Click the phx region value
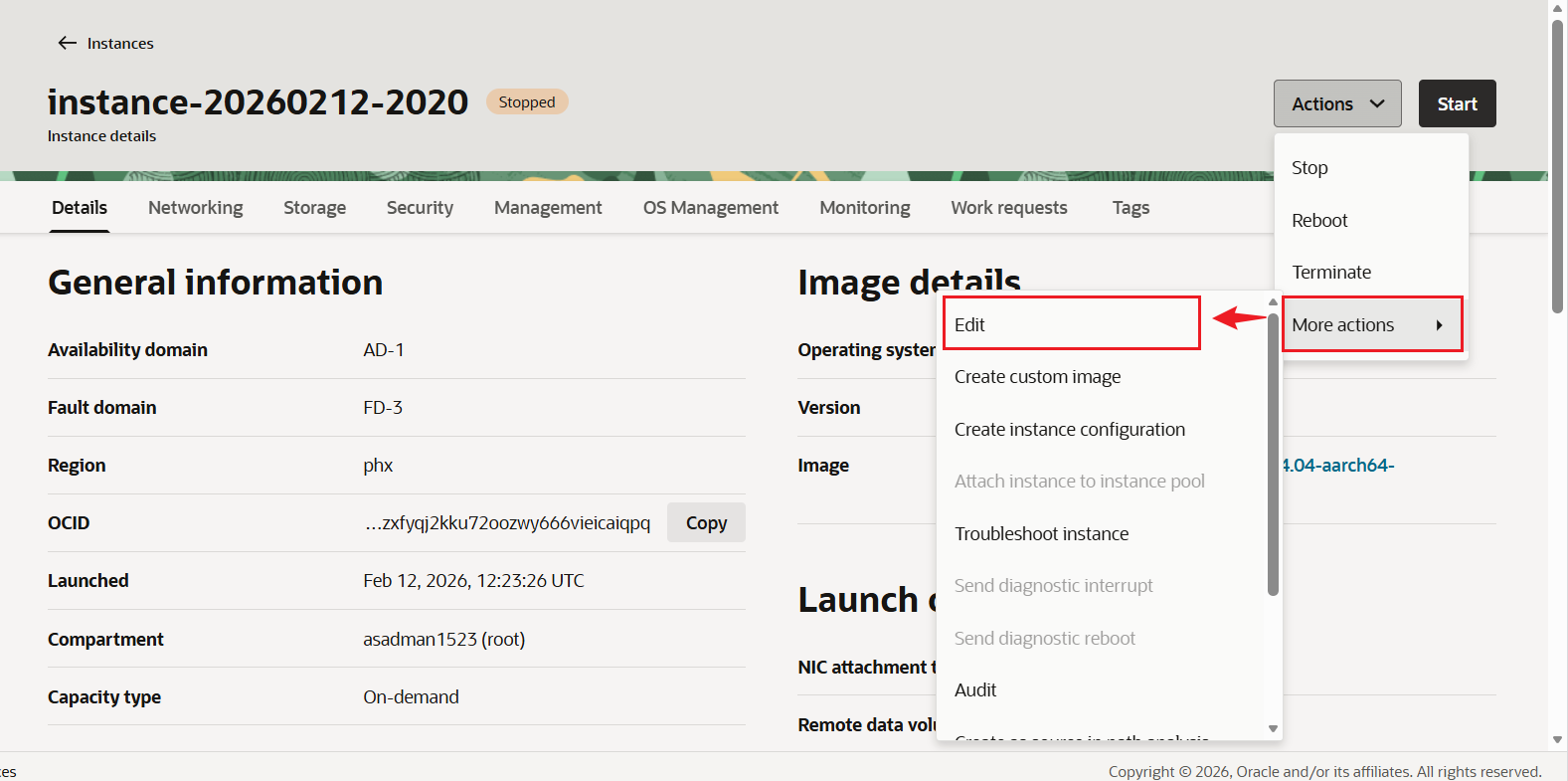The width and height of the screenshot is (1568, 781). click(378, 465)
